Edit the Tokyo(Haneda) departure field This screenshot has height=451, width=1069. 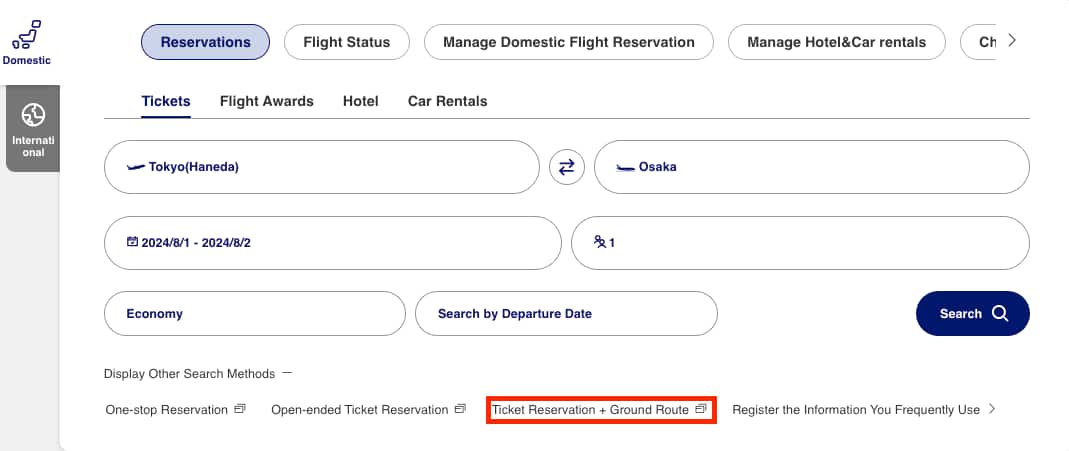coord(321,167)
